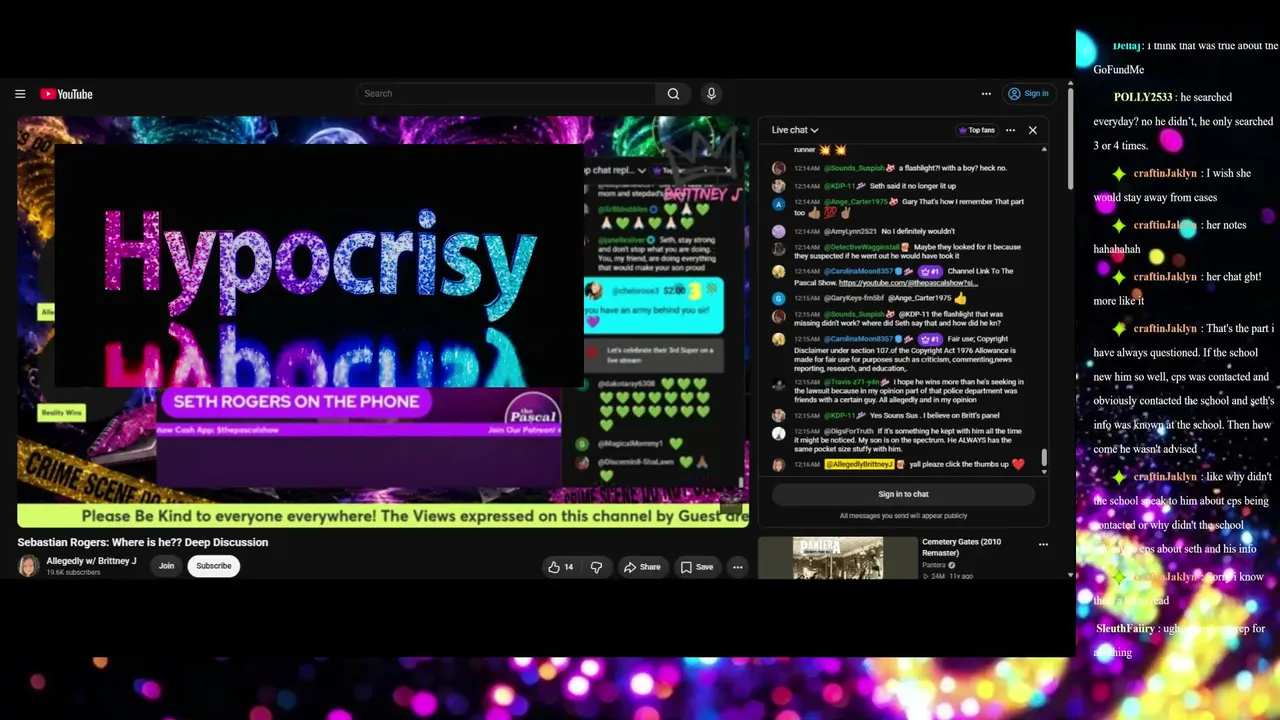Subscribe to Allegedly w/ Brittney J
Viewport: 1280px width, 720px height.
click(214, 566)
